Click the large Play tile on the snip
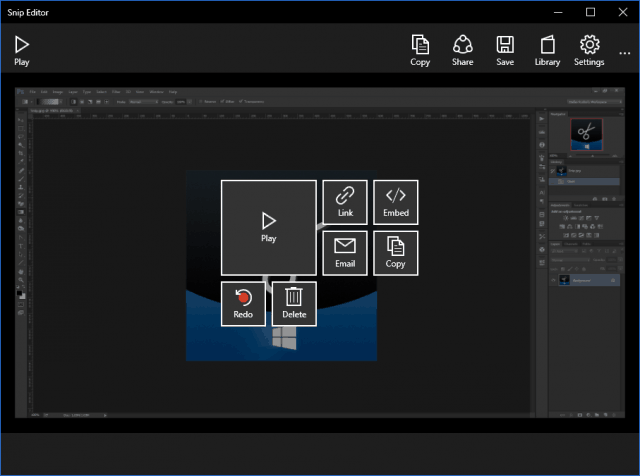 pos(269,228)
